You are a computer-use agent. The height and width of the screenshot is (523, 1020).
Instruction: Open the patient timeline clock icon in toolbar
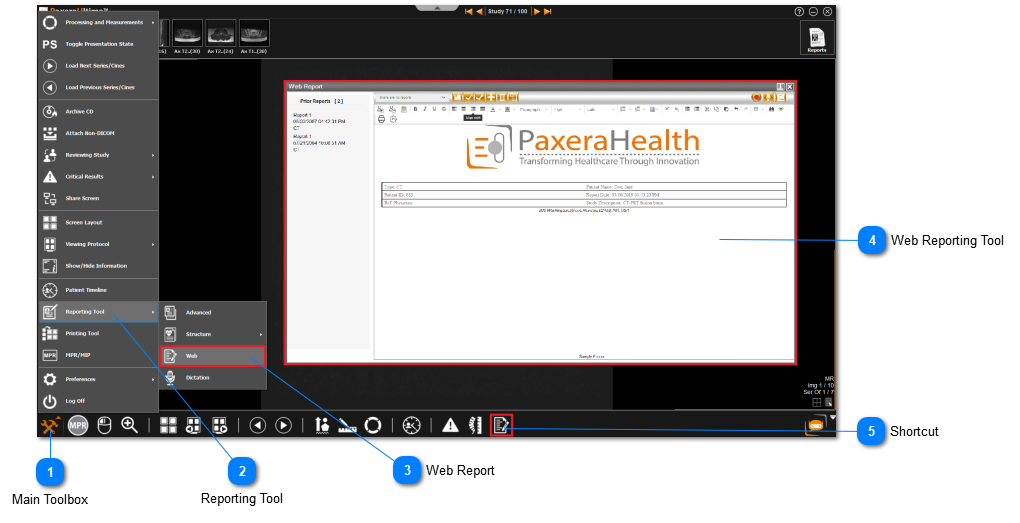pyautogui.click(x=411, y=425)
